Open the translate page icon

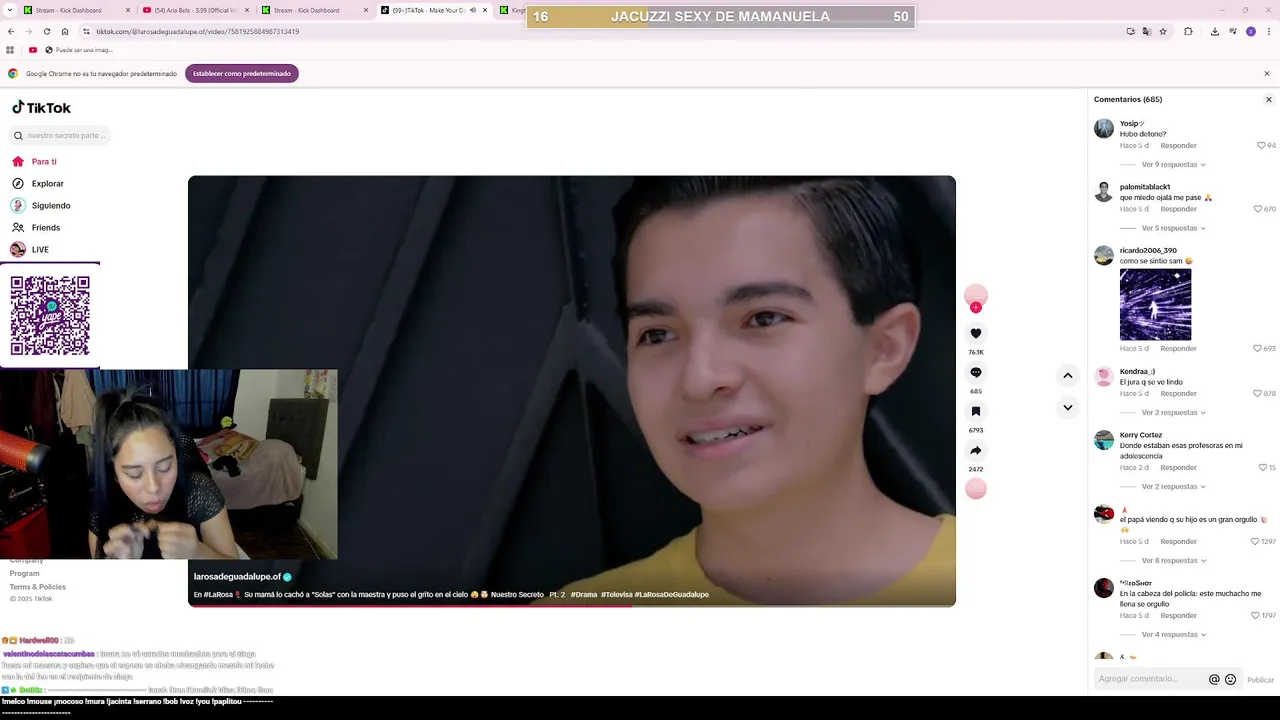(1147, 31)
